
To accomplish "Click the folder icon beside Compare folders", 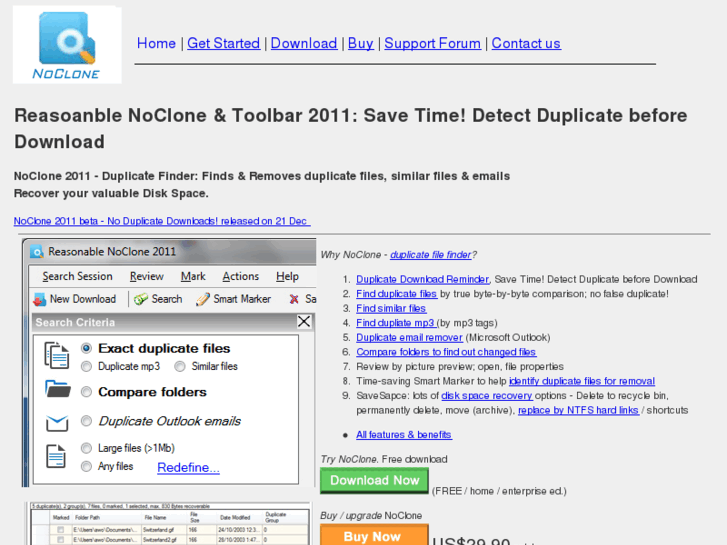I will (58, 389).
